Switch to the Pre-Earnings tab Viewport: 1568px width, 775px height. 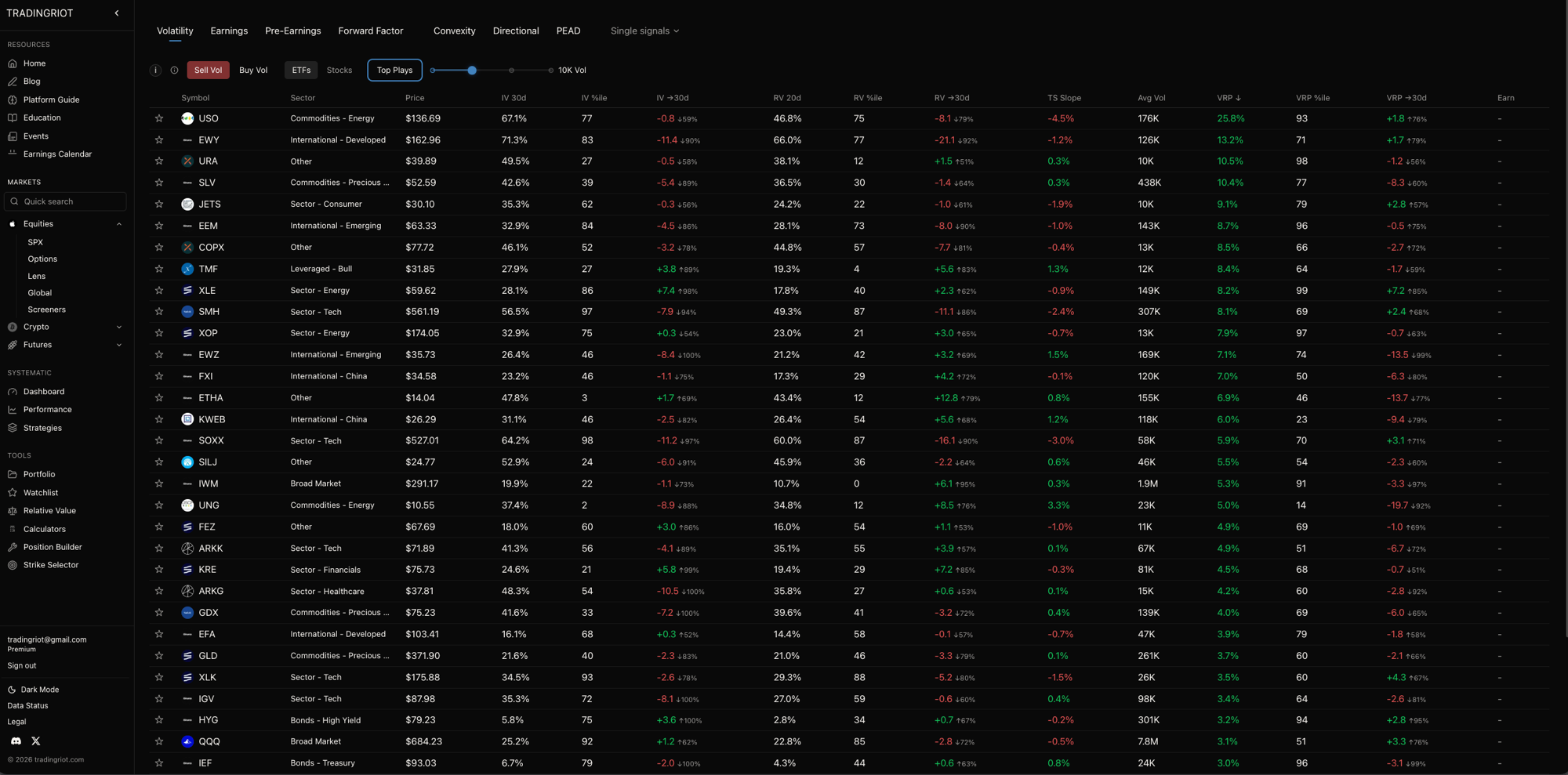[293, 31]
